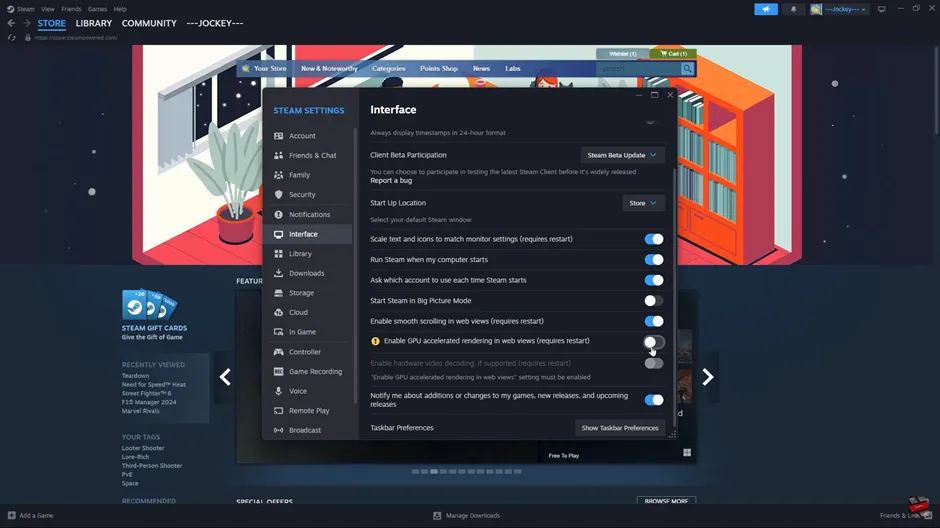Toggle ask which account on startup

[653, 280]
